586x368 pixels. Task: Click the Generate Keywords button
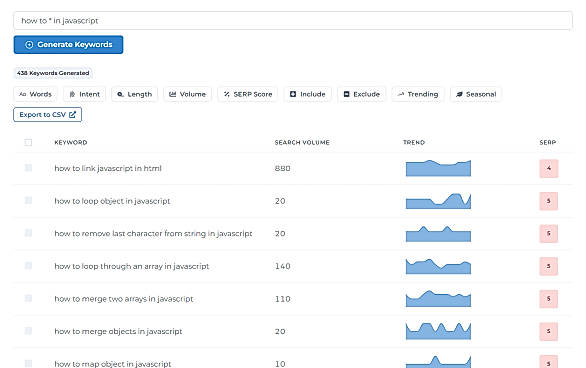(x=68, y=44)
